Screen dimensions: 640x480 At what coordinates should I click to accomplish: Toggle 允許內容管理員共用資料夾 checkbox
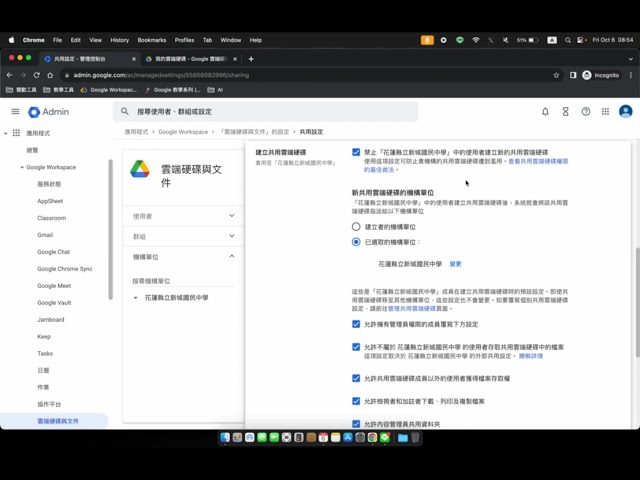(x=356, y=424)
